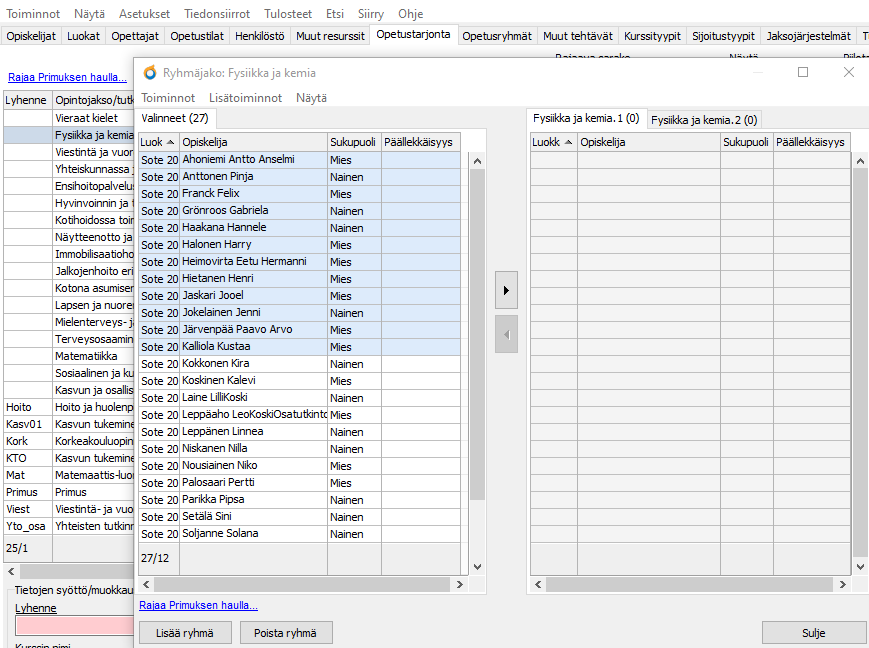Click the greyed left arrow transfer button

[506, 334]
